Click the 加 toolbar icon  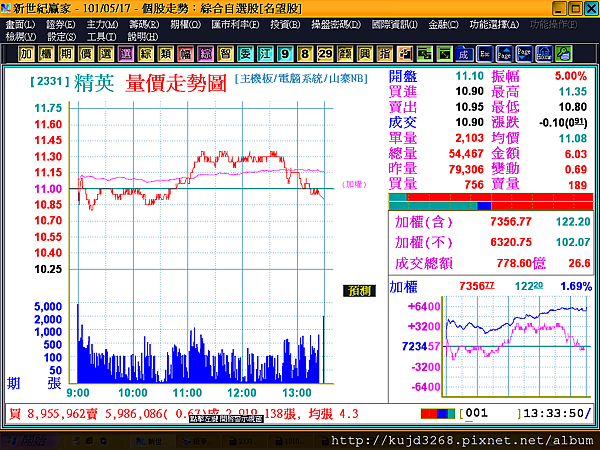26,54
